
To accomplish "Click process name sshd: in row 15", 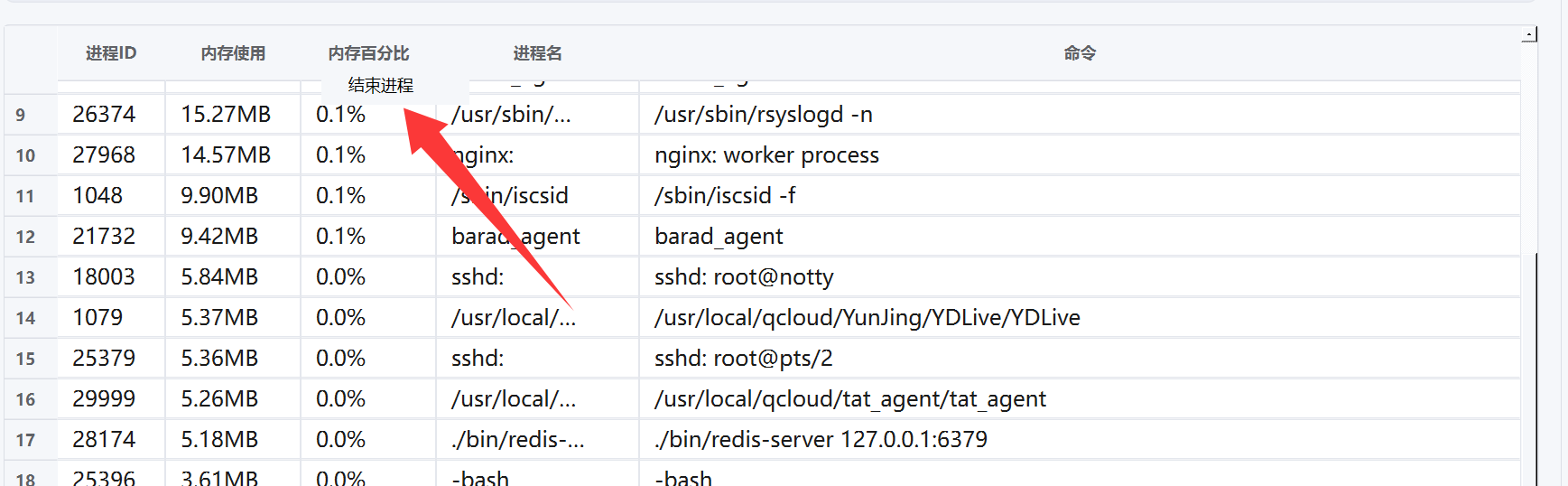I will [x=537, y=359].
